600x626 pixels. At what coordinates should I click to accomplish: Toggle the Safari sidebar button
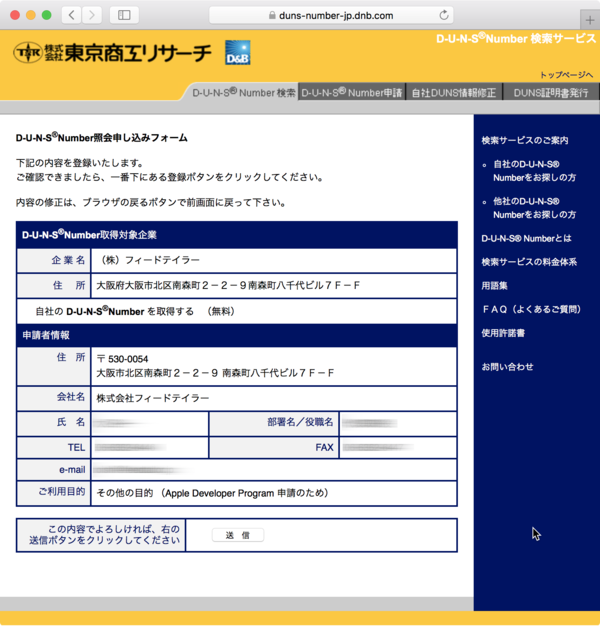[x=124, y=15]
